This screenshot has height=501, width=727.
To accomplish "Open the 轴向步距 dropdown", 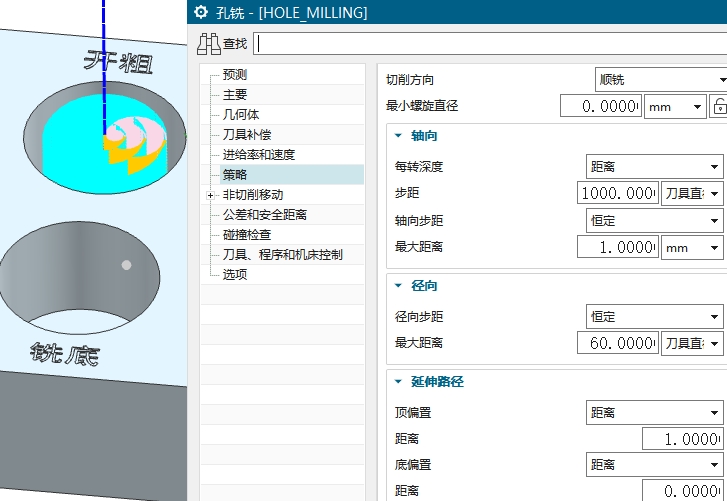I will pyautogui.click(x=655, y=221).
